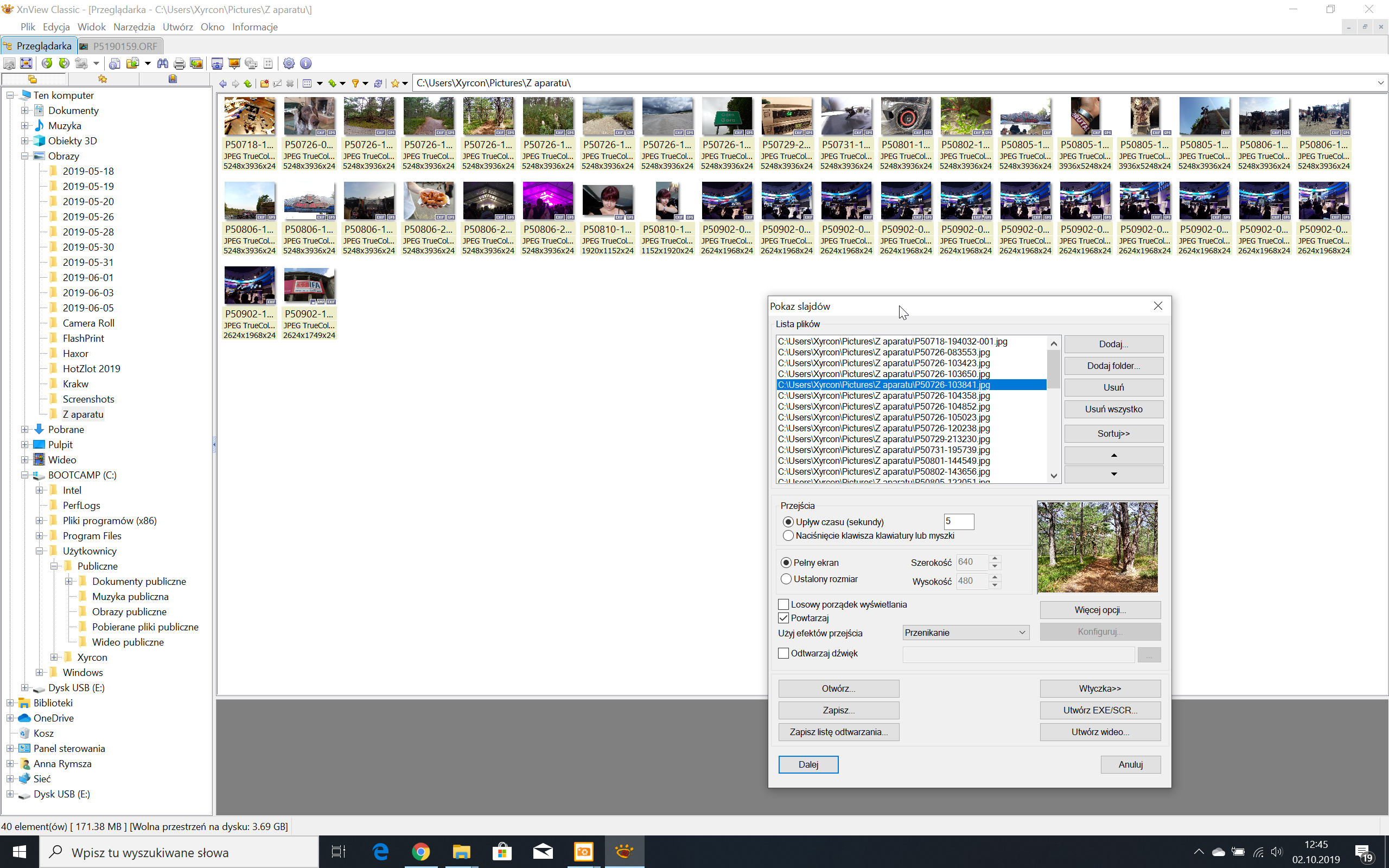Go up one level with green arrow
Image resolution: width=1389 pixels, height=868 pixels.
click(248, 83)
